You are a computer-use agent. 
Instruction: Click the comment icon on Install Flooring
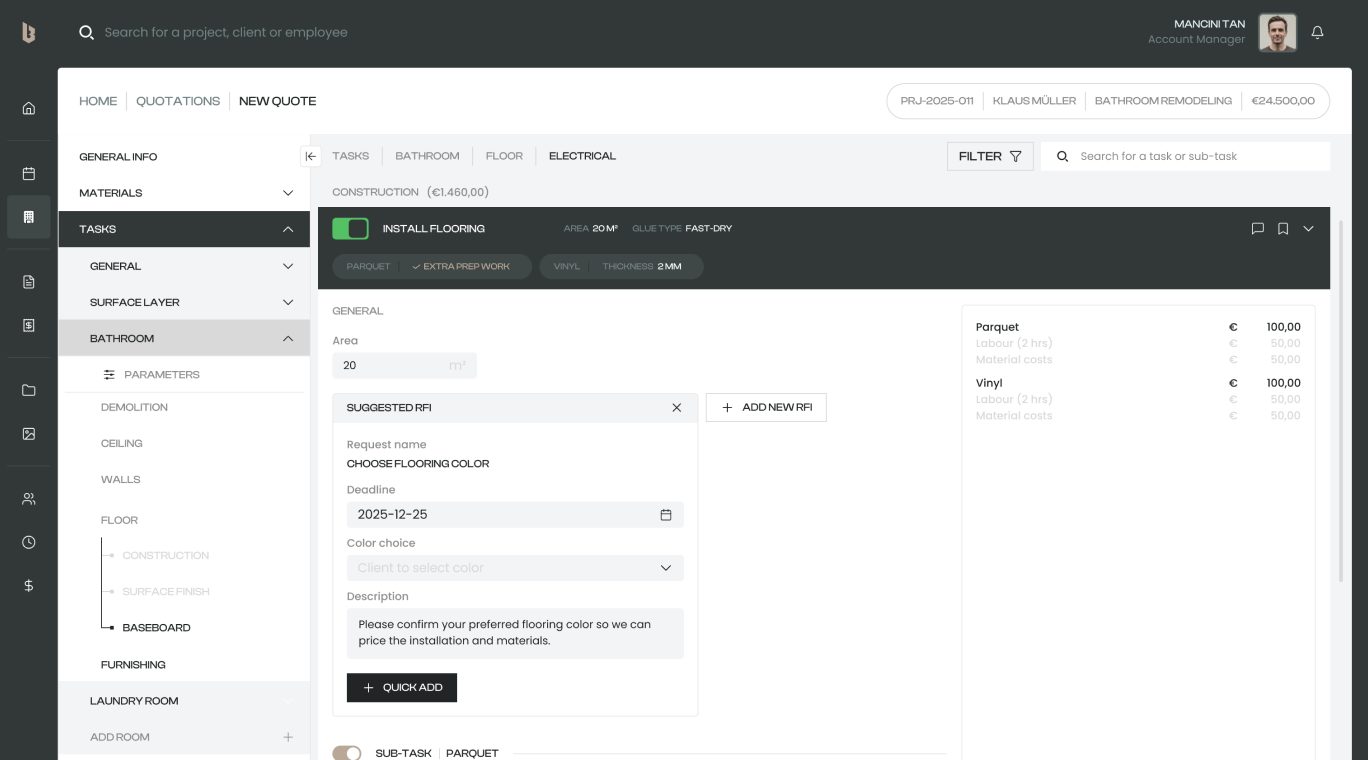[x=1258, y=229]
